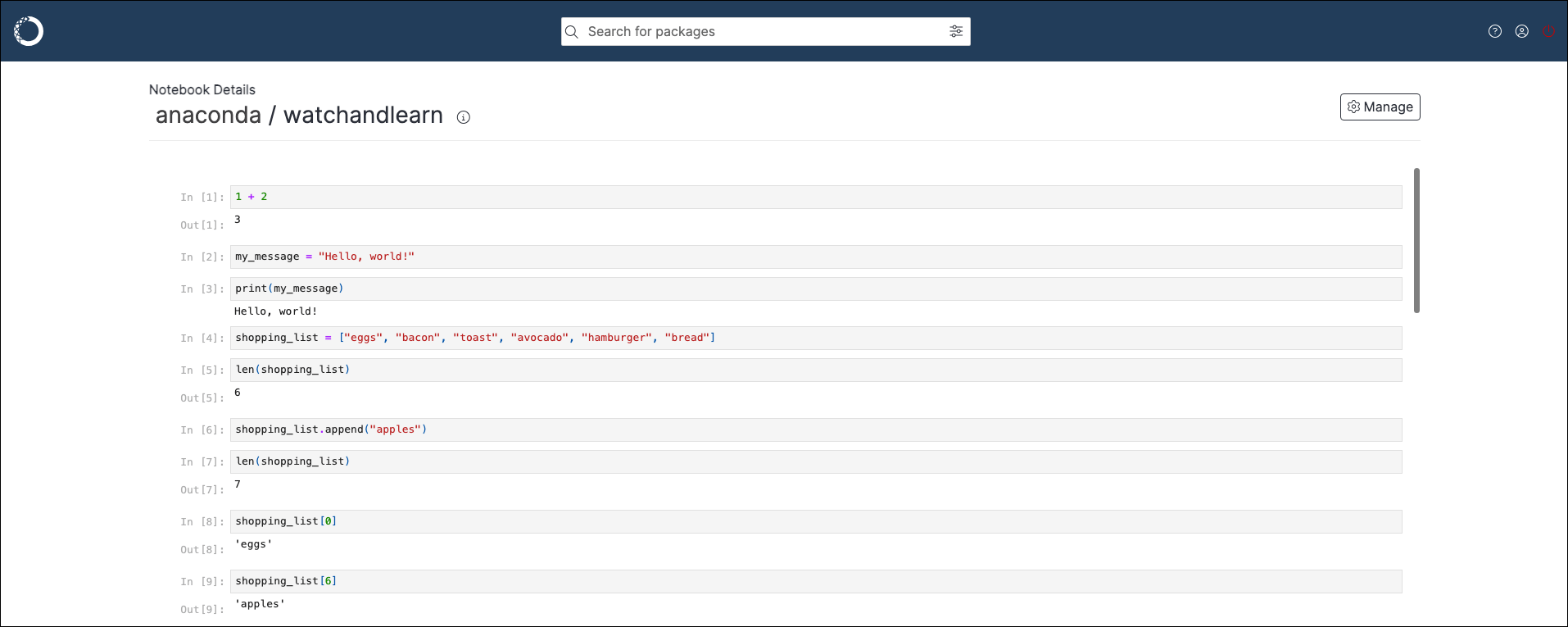Click the len(shopping_list) cell In [5]
This screenshot has height=627, width=1568.
click(816, 370)
